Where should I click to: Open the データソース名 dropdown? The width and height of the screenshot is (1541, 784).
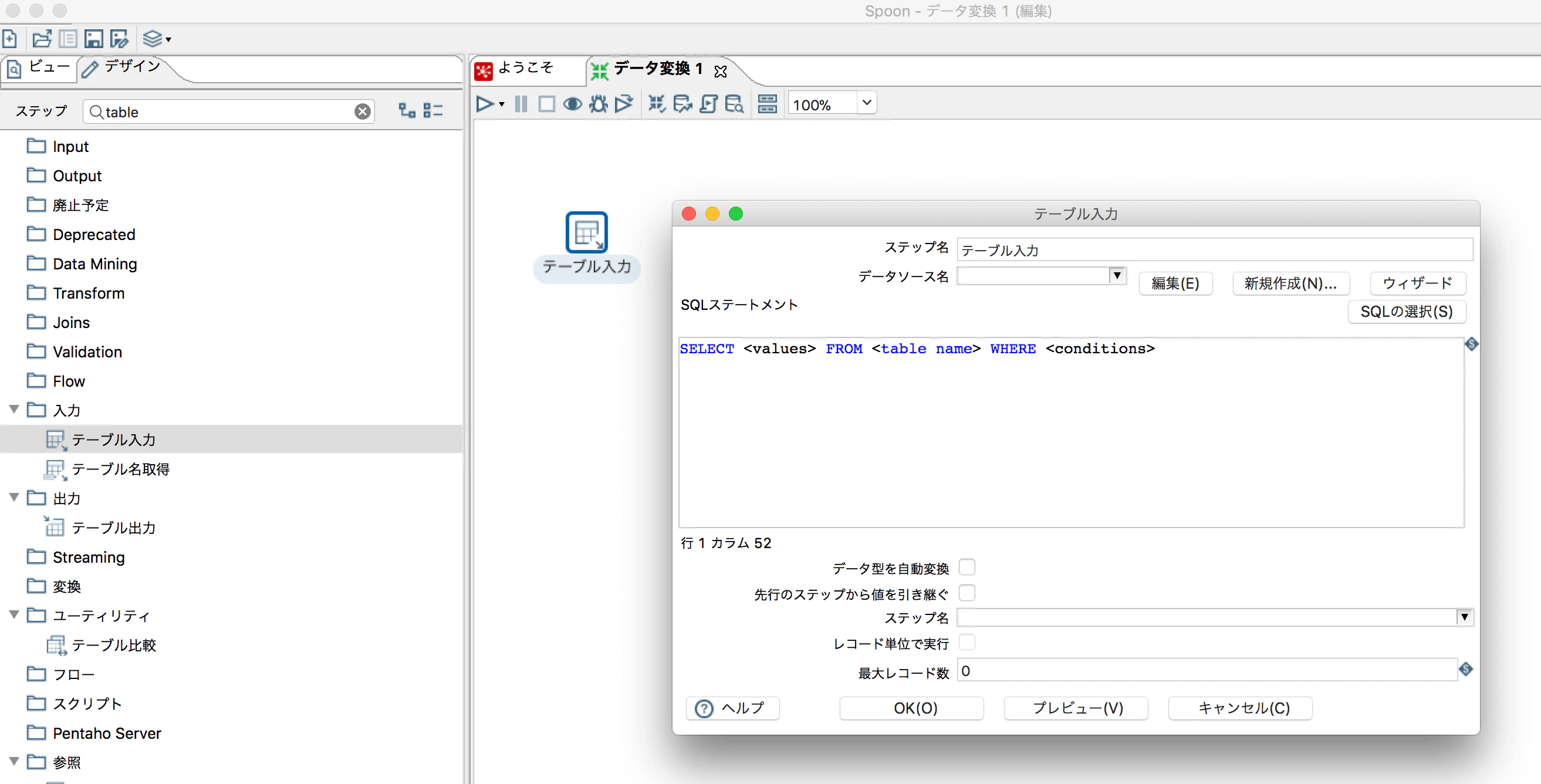click(1116, 275)
